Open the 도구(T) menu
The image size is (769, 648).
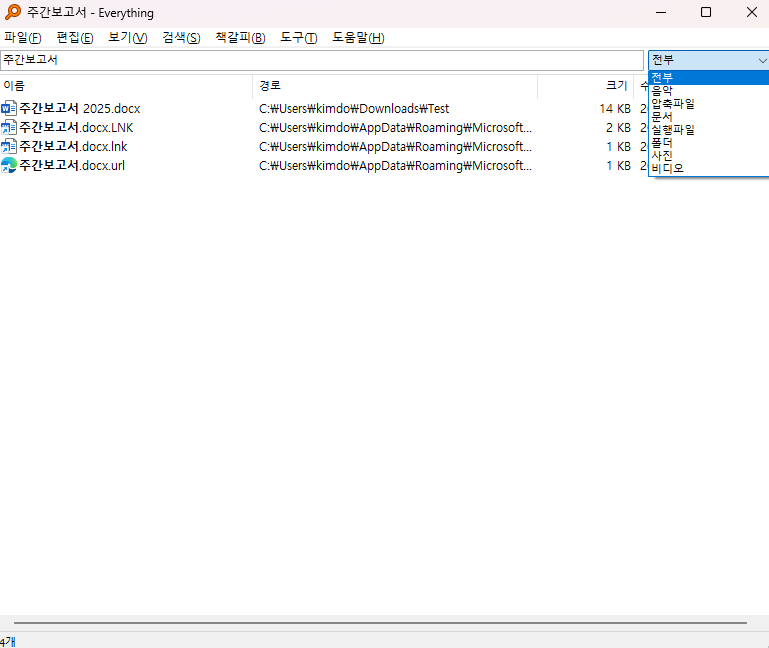tap(299, 38)
